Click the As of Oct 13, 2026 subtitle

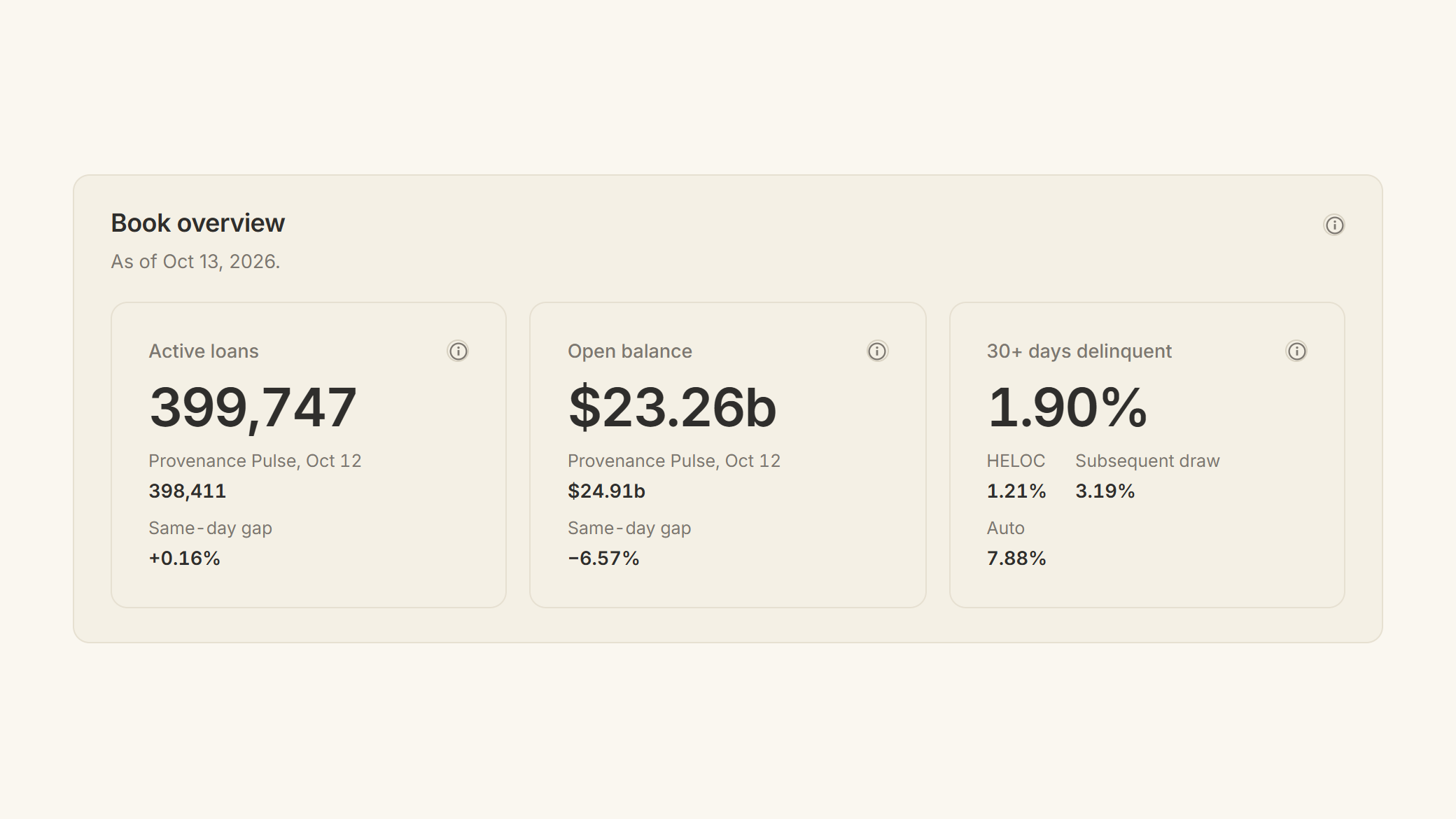(195, 261)
